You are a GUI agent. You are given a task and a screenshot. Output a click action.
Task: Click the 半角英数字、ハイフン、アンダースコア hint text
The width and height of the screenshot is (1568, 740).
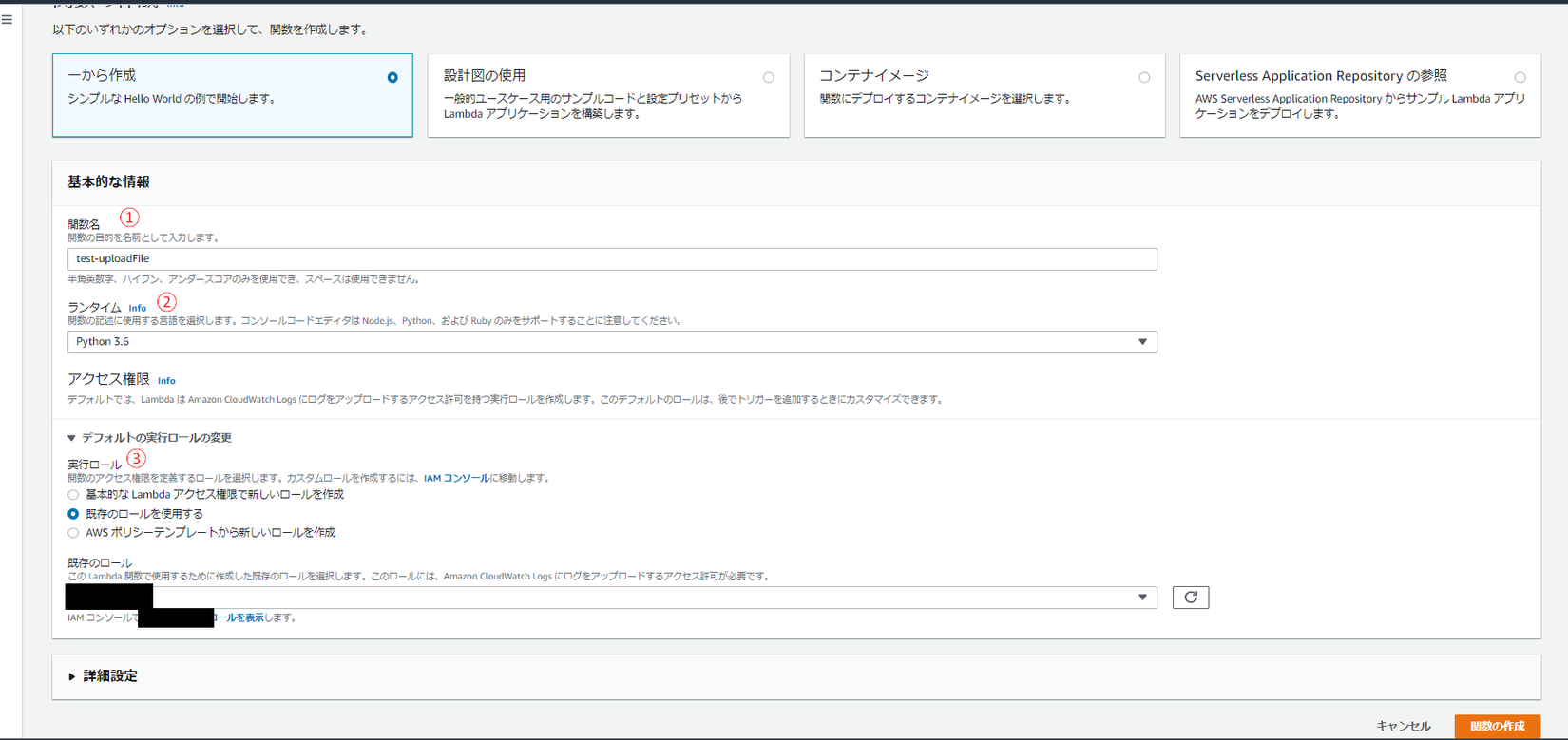(x=243, y=280)
